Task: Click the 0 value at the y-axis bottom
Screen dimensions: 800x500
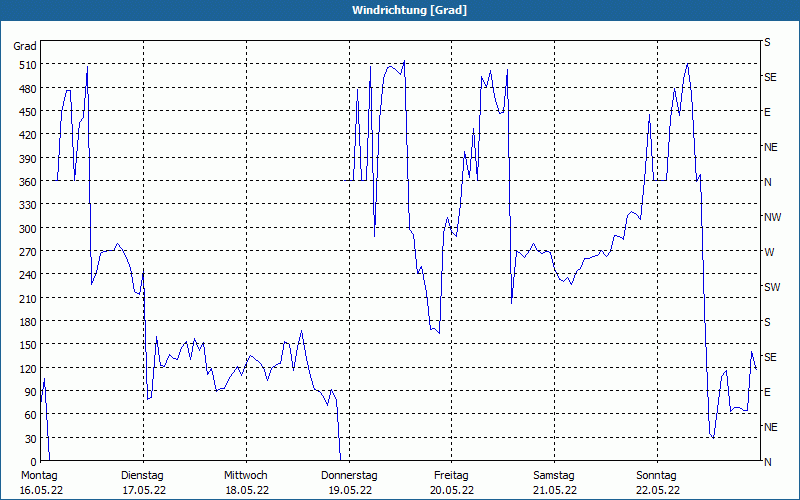Action: coord(32,462)
